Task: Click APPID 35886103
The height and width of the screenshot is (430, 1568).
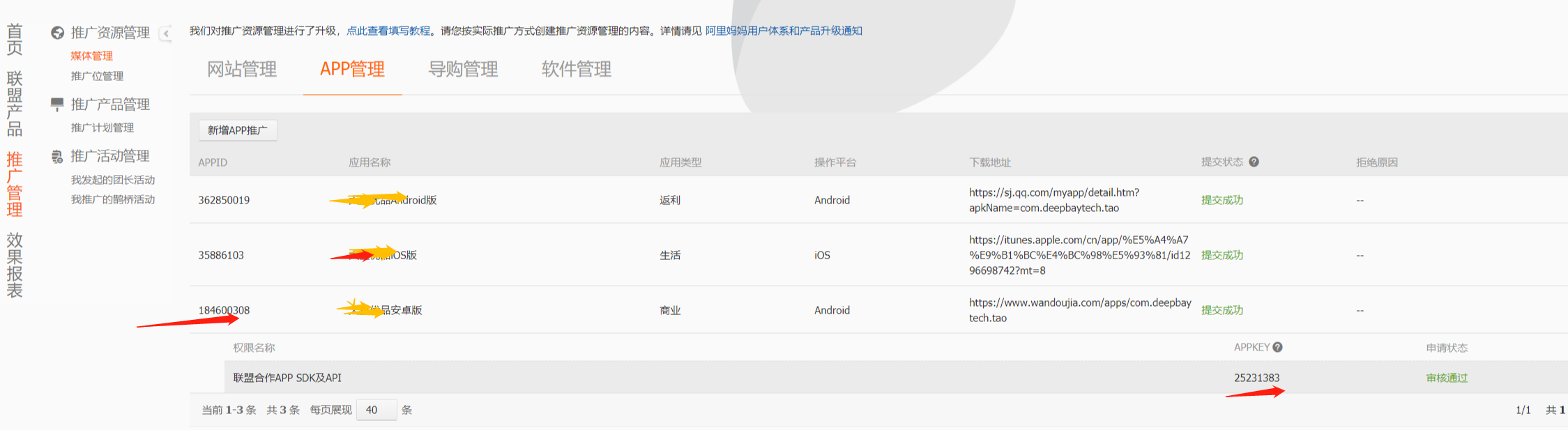Action: coord(221,255)
